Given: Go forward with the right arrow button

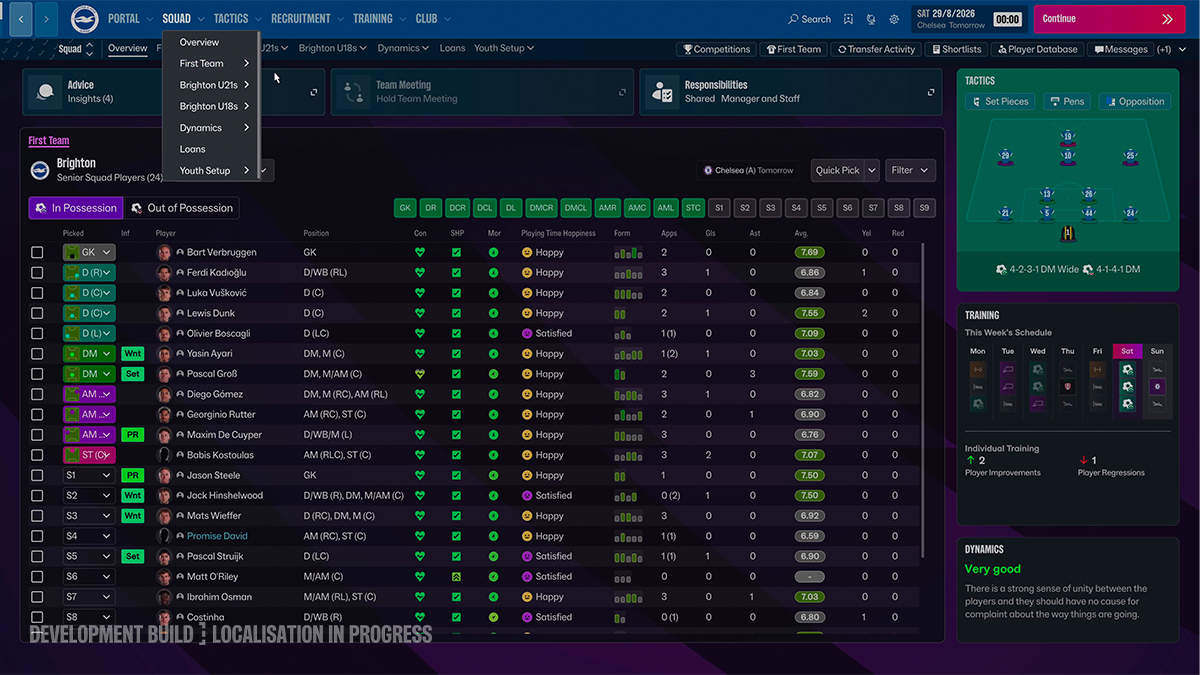Looking at the screenshot, I should click(x=46, y=19).
